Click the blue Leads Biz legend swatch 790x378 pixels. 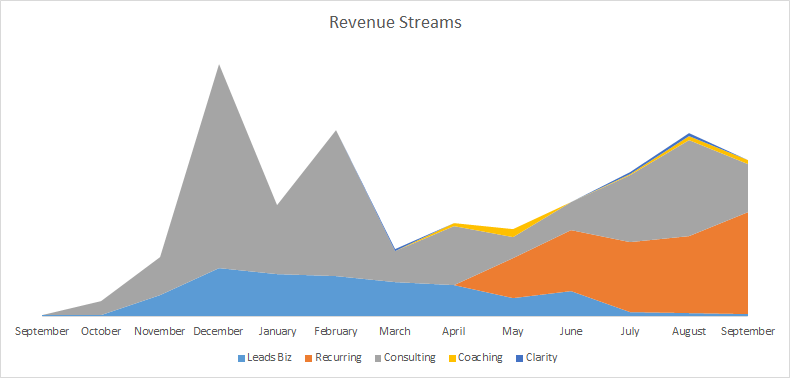241,358
